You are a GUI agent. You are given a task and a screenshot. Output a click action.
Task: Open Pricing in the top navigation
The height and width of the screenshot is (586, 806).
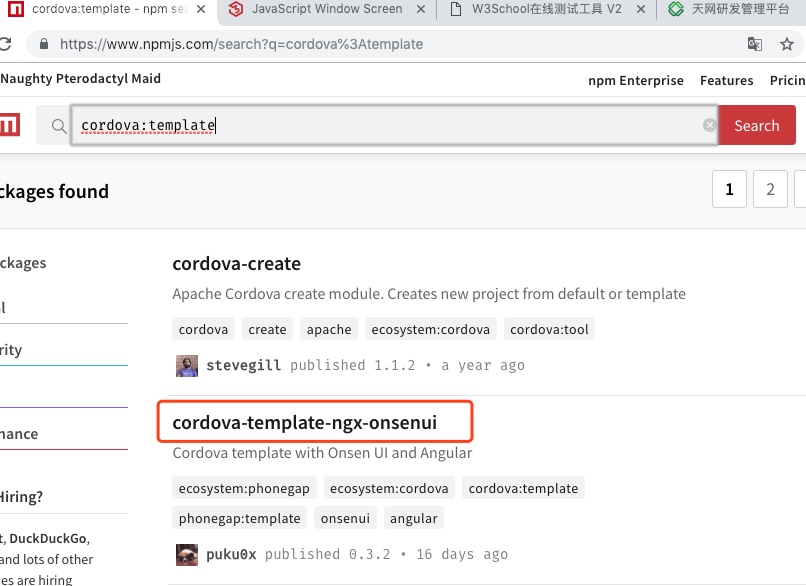tap(787, 81)
